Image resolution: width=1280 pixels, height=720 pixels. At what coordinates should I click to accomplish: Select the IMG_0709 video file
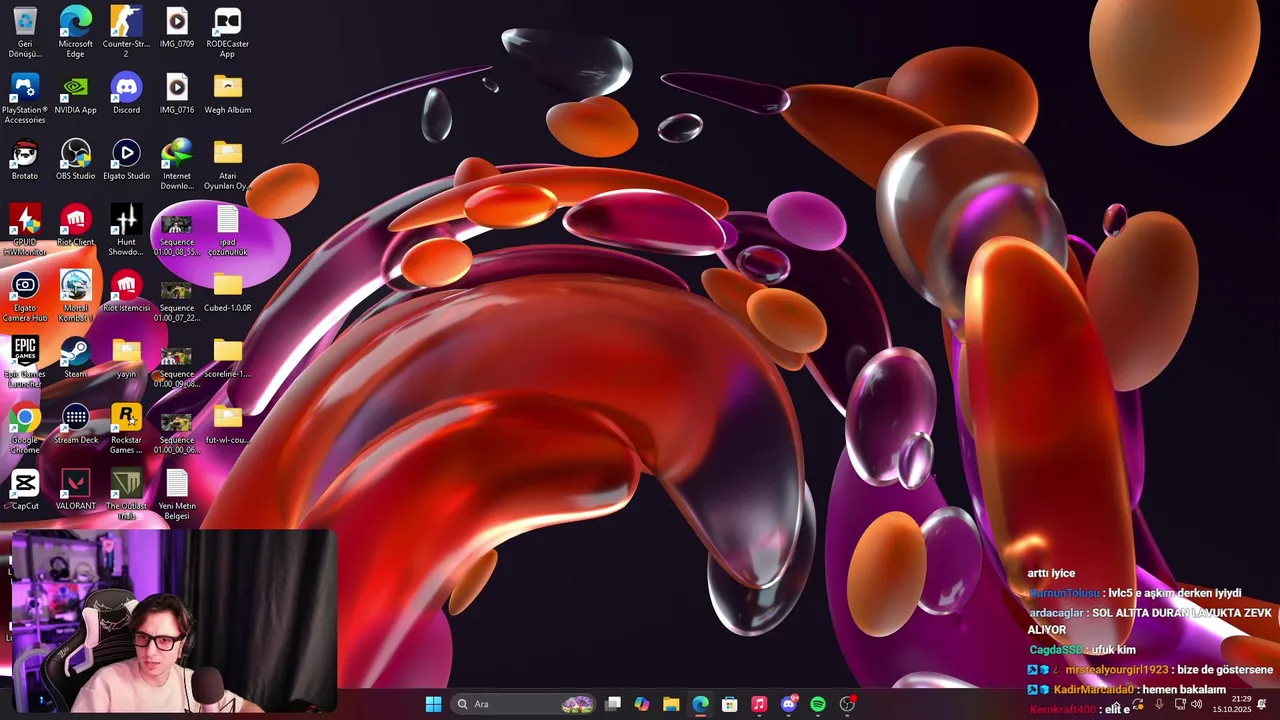(x=177, y=27)
